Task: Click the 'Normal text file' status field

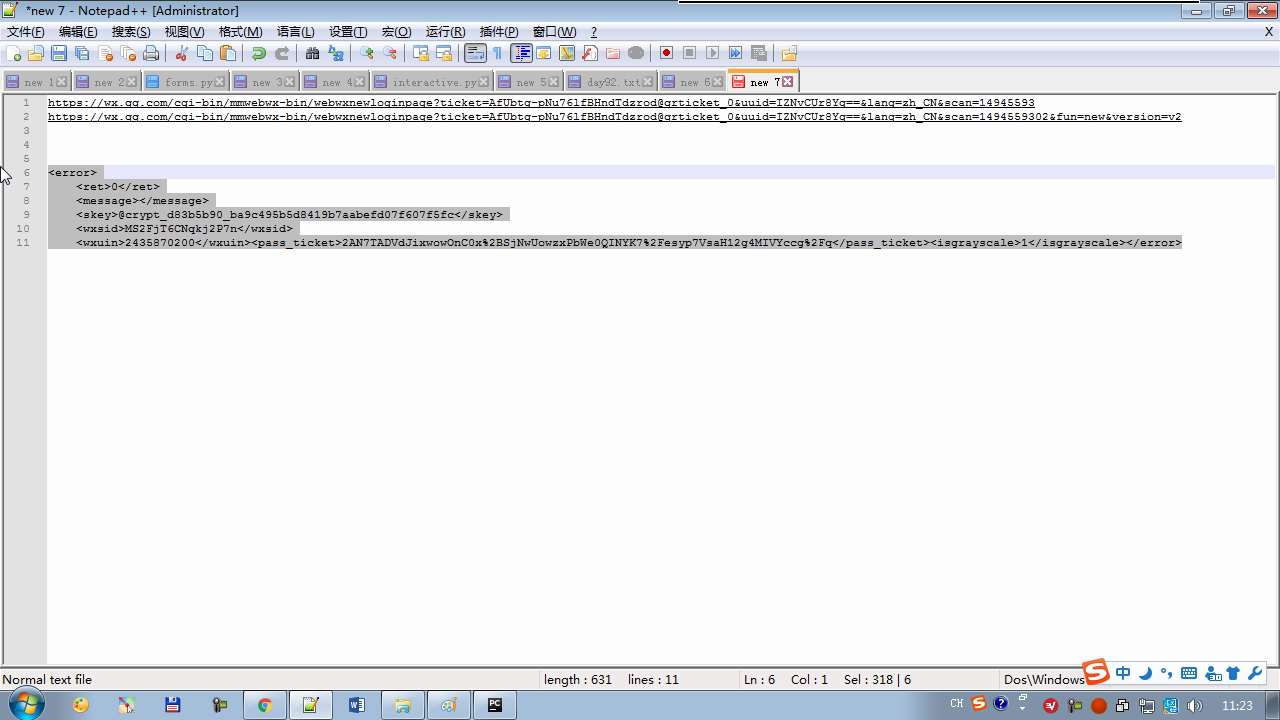Action: tap(47, 679)
